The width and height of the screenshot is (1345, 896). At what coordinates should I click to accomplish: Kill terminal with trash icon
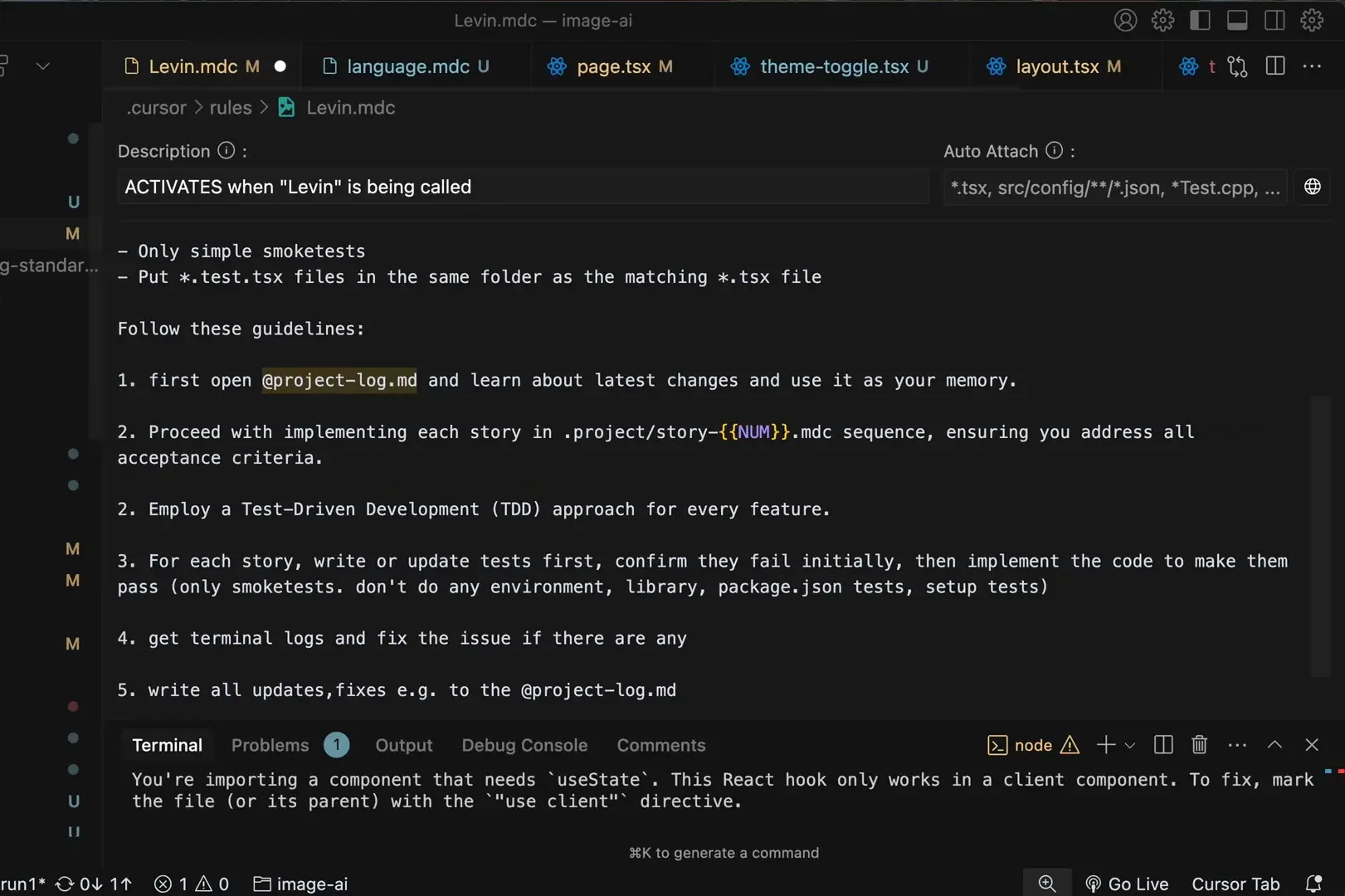[x=1199, y=745]
